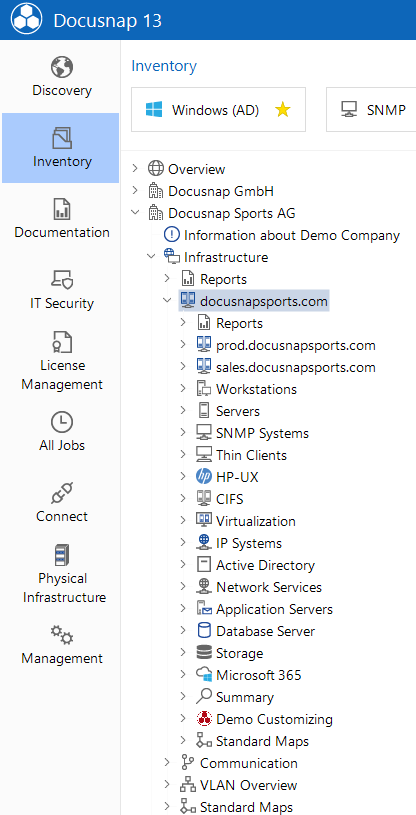Image resolution: width=416 pixels, height=815 pixels.
Task: Click the Microsoft 365 cloud icon
Action: [204, 675]
